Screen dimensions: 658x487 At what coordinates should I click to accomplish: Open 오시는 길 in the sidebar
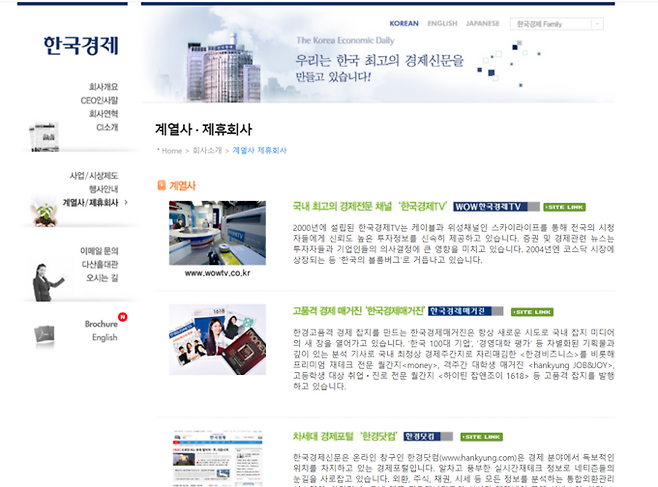(x=102, y=278)
